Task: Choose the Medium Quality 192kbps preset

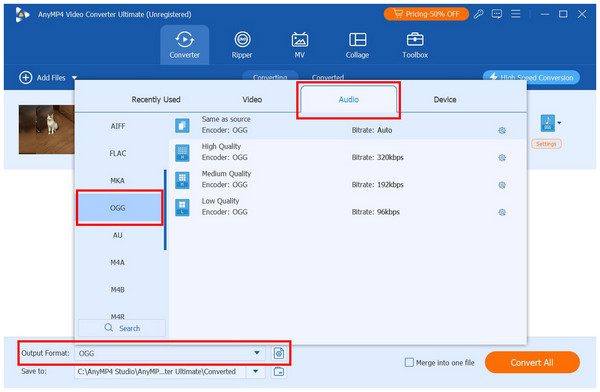Action: coord(347,180)
